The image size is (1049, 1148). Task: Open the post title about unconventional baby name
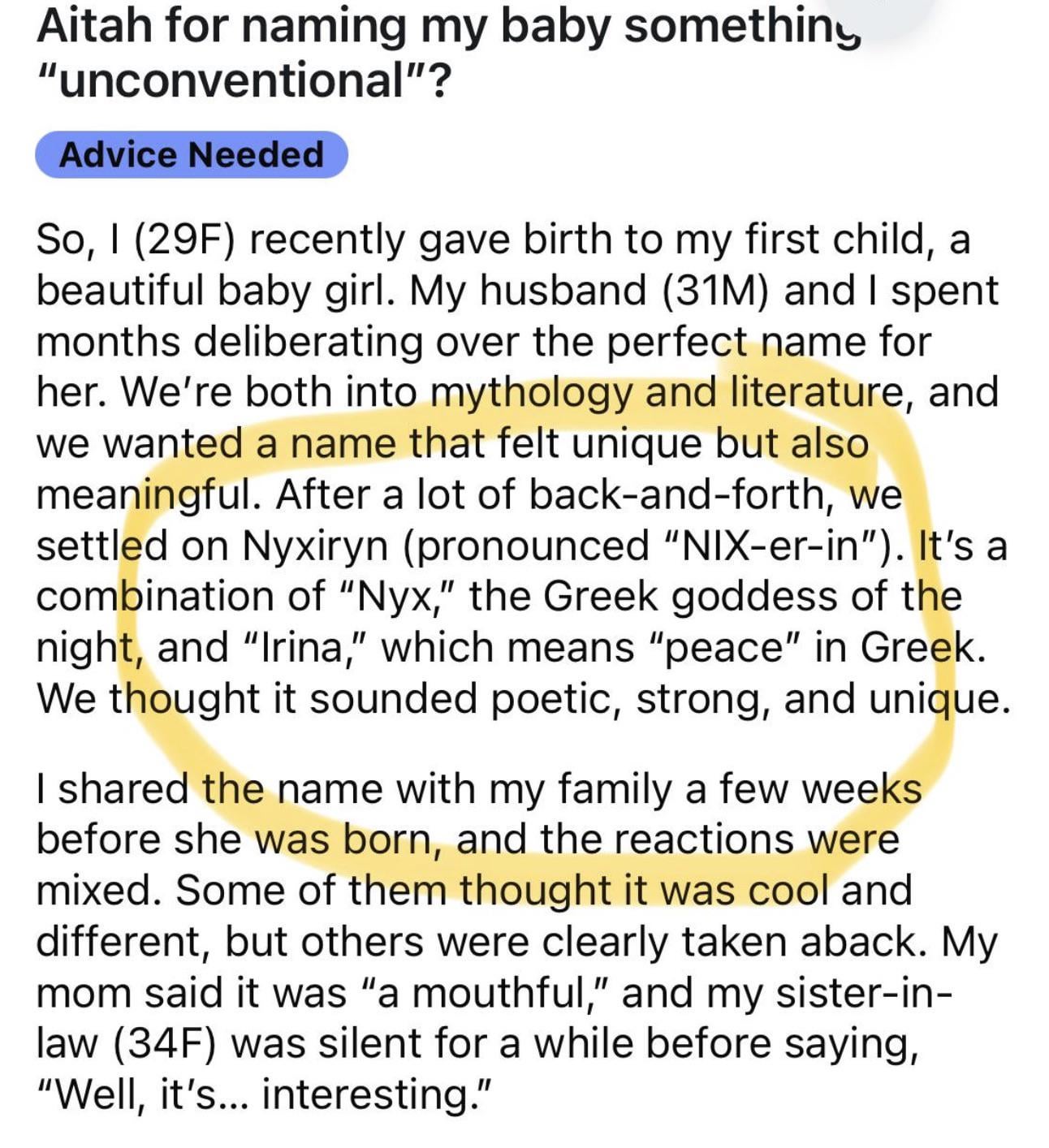(449, 53)
